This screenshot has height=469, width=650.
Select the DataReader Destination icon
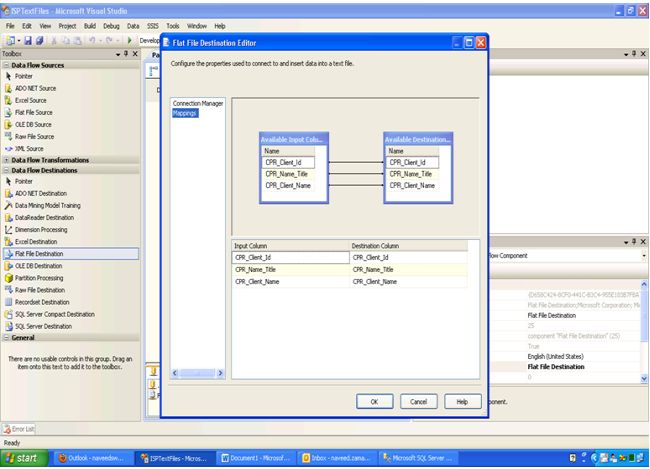[x=8, y=217]
